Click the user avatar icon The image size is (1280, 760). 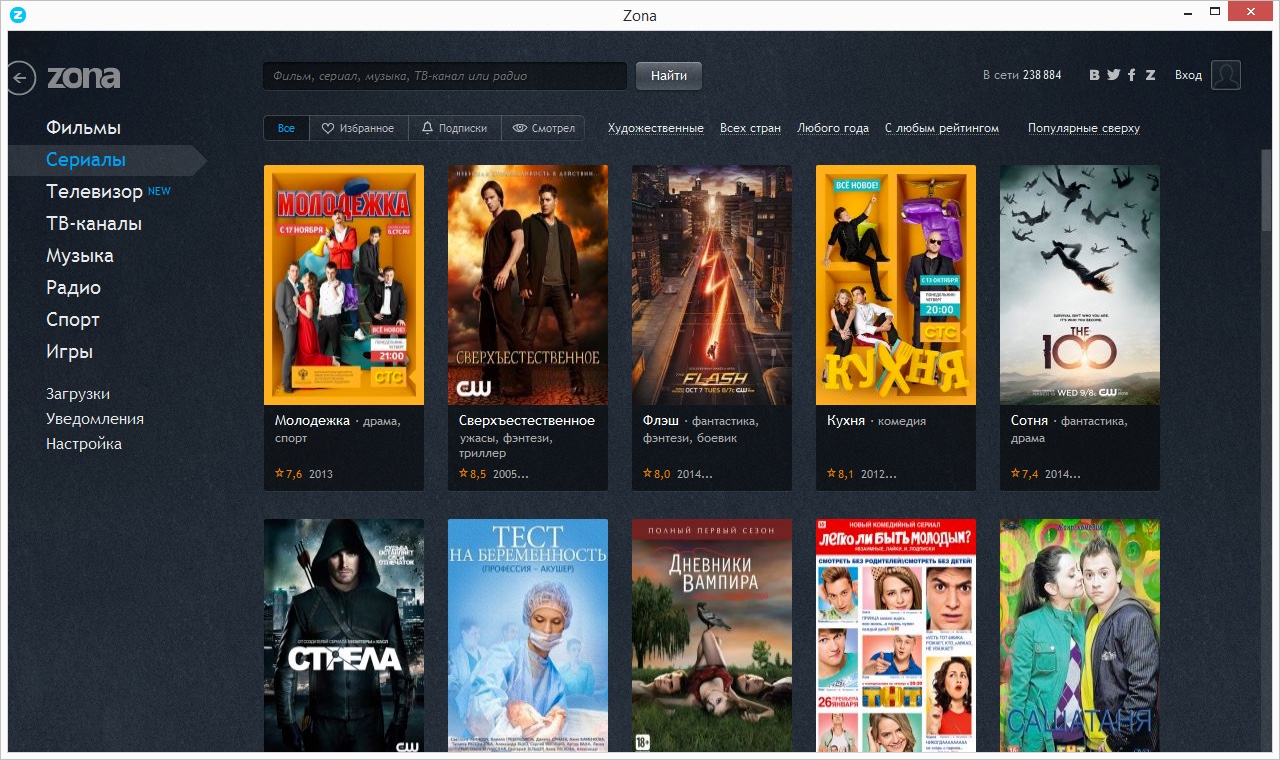pyautogui.click(x=1226, y=75)
